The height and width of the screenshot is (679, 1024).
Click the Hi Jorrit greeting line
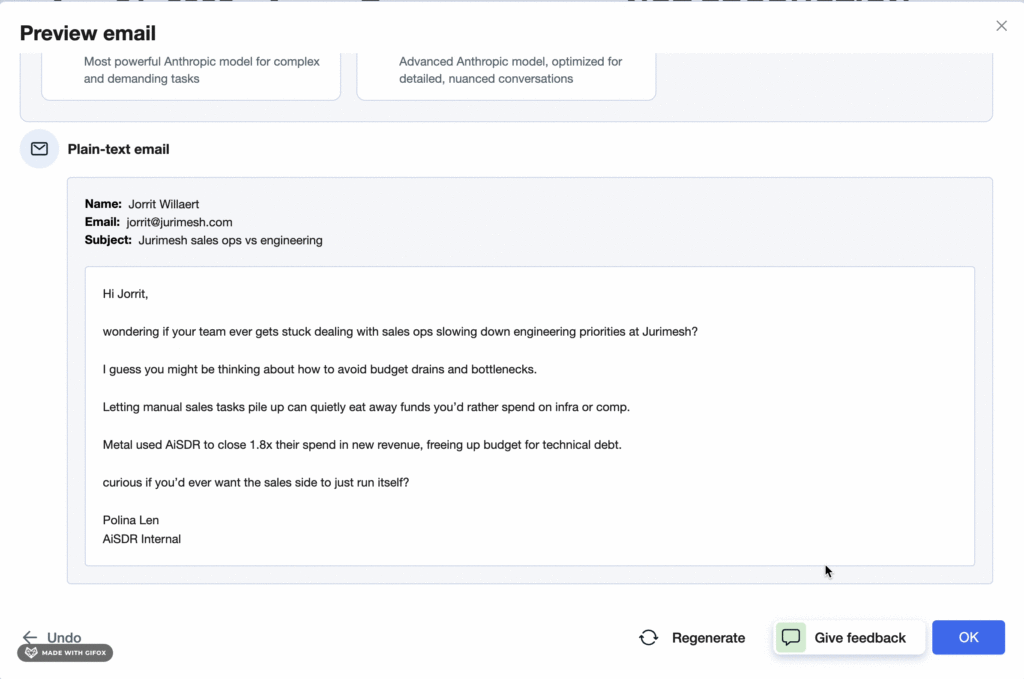point(125,294)
